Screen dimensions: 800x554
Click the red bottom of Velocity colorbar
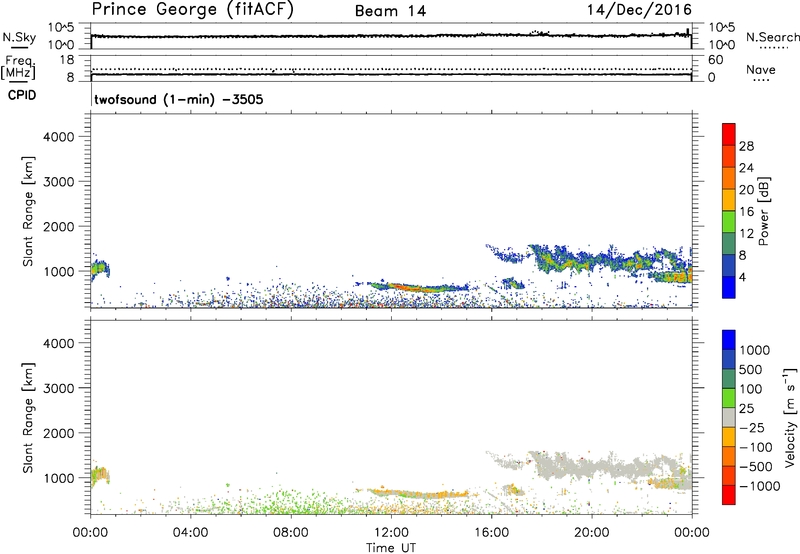tap(729, 495)
